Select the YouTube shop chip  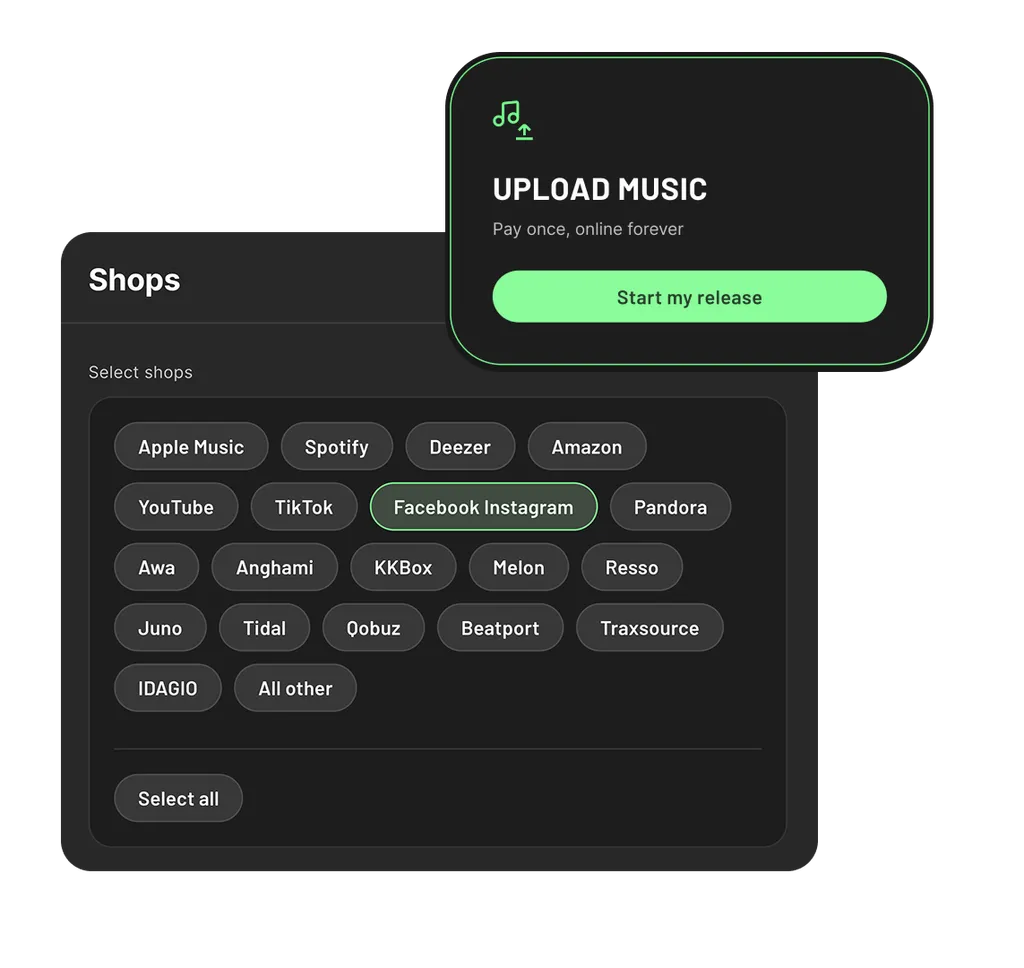coord(176,507)
